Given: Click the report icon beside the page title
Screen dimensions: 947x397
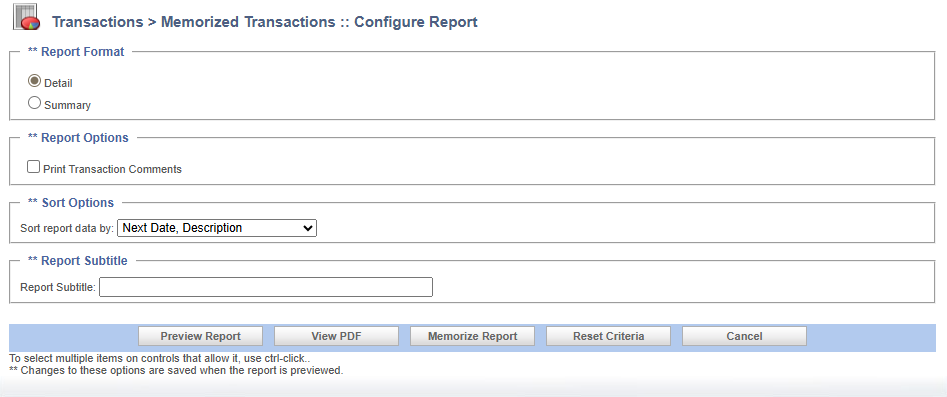Looking at the screenshot, I should pos(26,17).
